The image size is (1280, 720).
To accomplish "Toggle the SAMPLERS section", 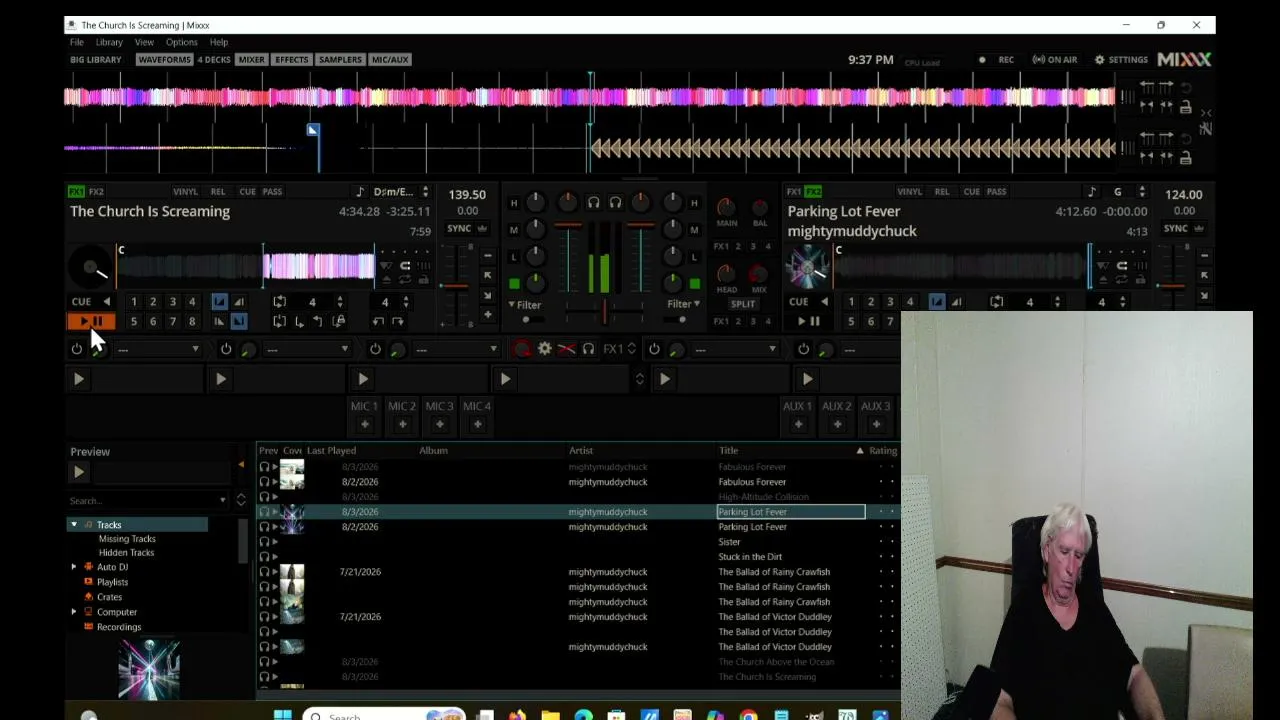I will 340,60.
